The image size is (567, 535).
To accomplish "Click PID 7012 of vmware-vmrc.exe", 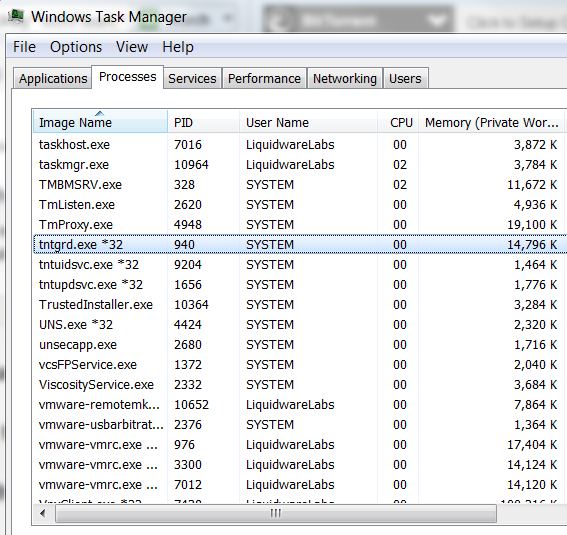I will [x=188, y=484].
